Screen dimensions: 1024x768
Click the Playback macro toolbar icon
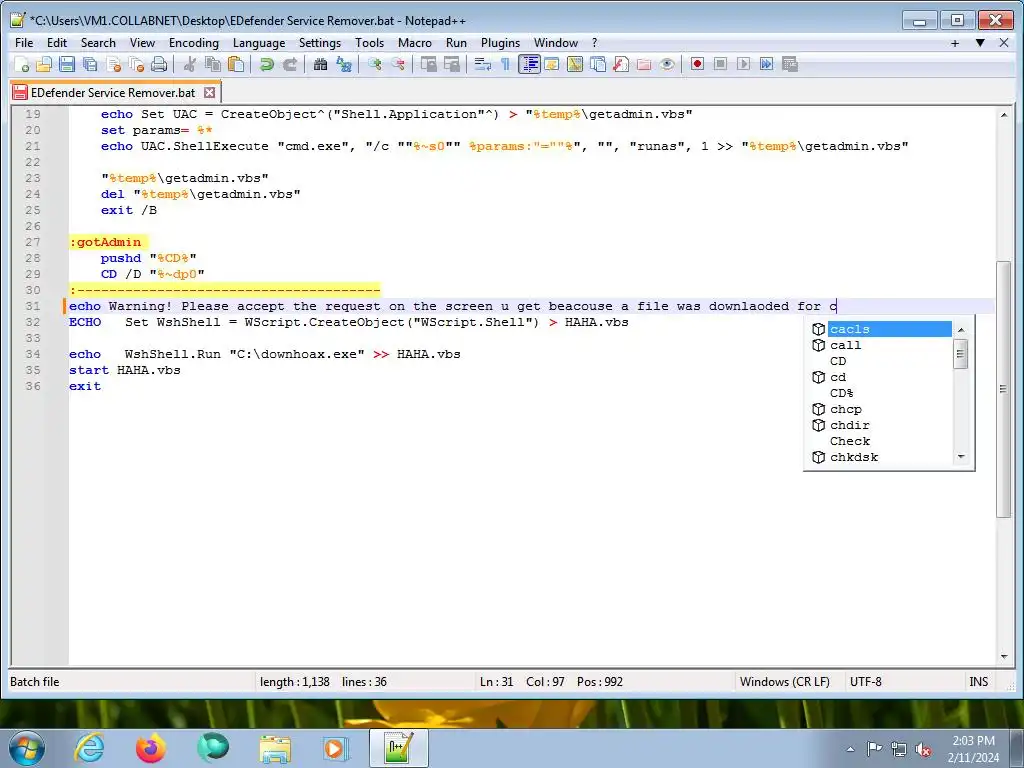(x=743, y=64)
